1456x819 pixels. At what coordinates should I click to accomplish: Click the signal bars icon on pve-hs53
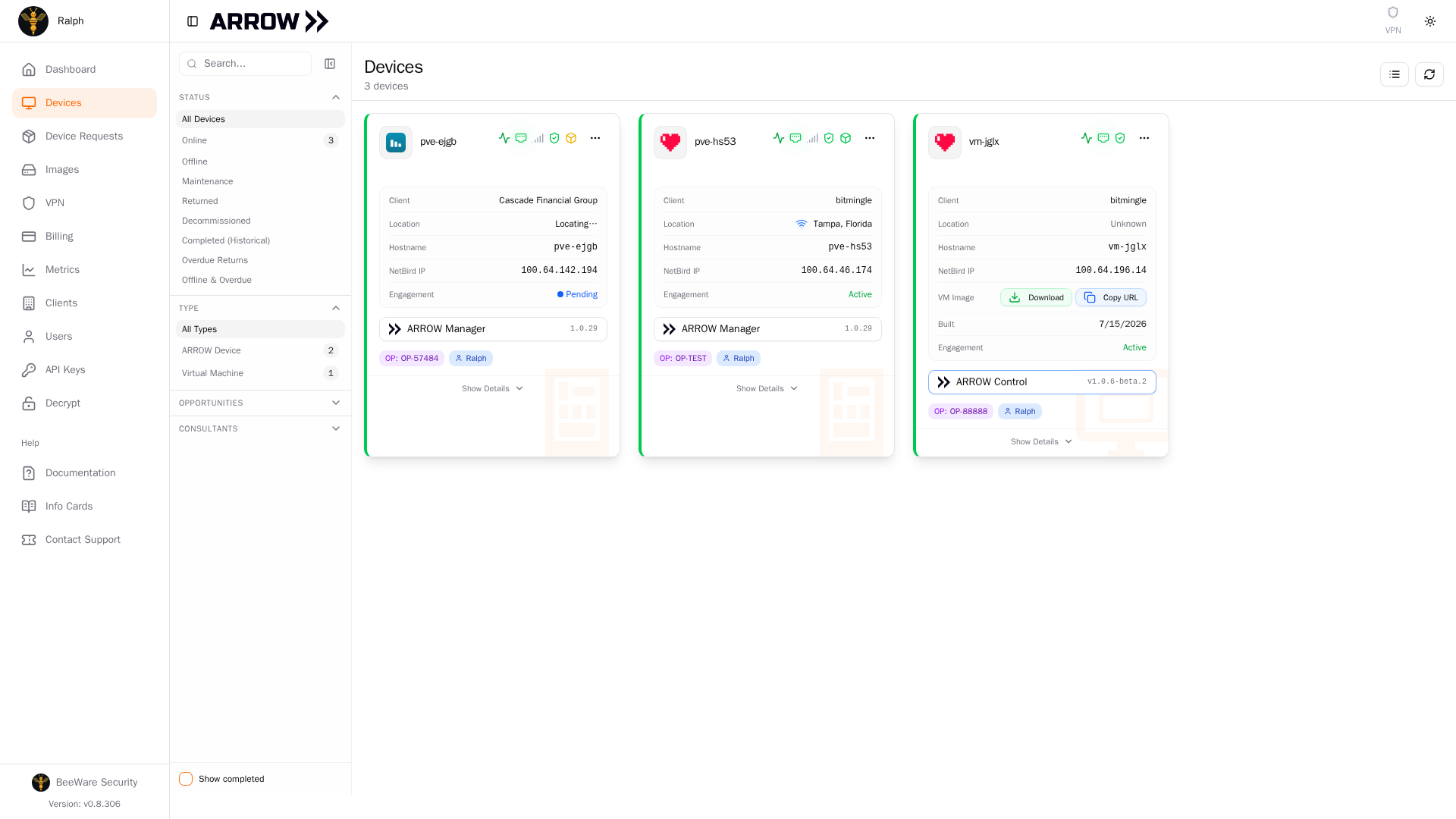812,138
